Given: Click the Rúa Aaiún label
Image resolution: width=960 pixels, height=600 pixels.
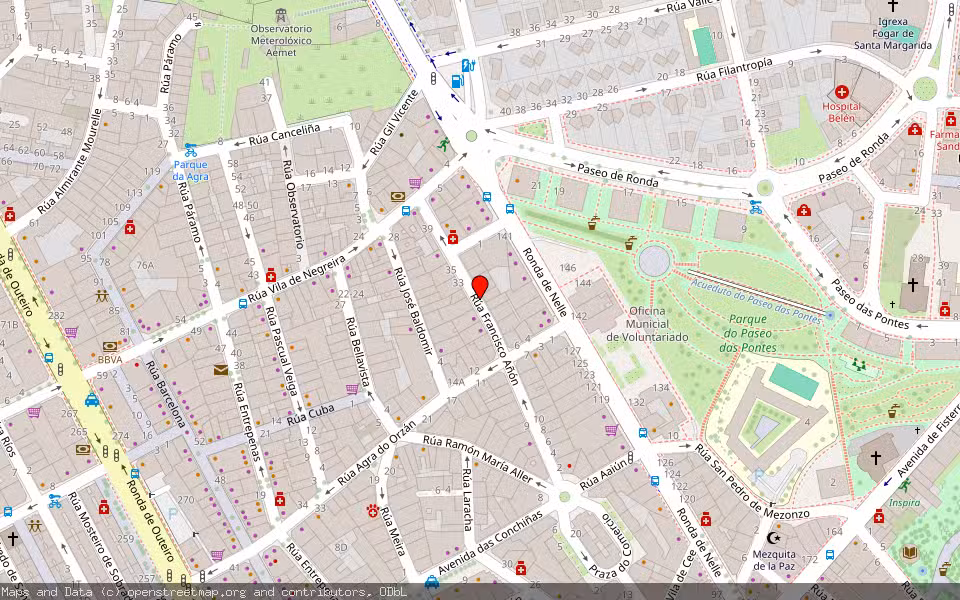Looking at the screenshot, I should (x=604, y=474).
